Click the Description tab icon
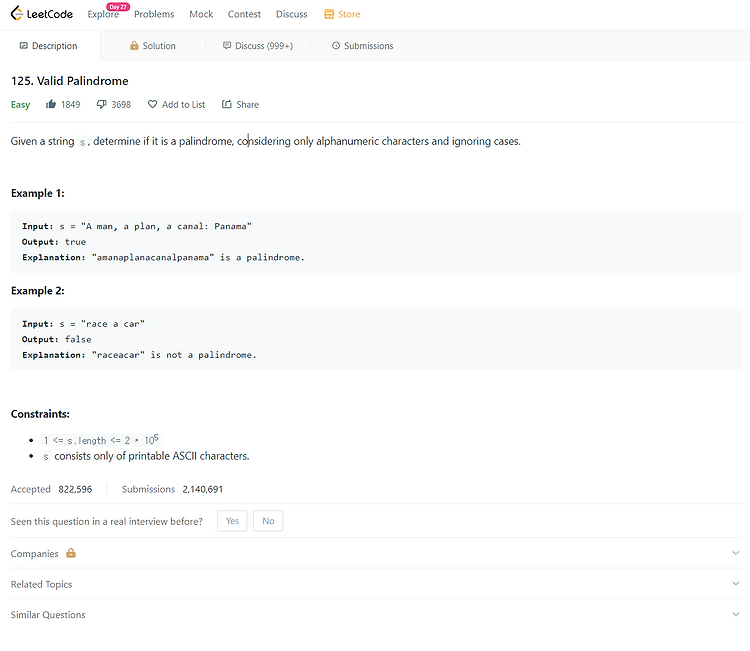 coord(23,45)
